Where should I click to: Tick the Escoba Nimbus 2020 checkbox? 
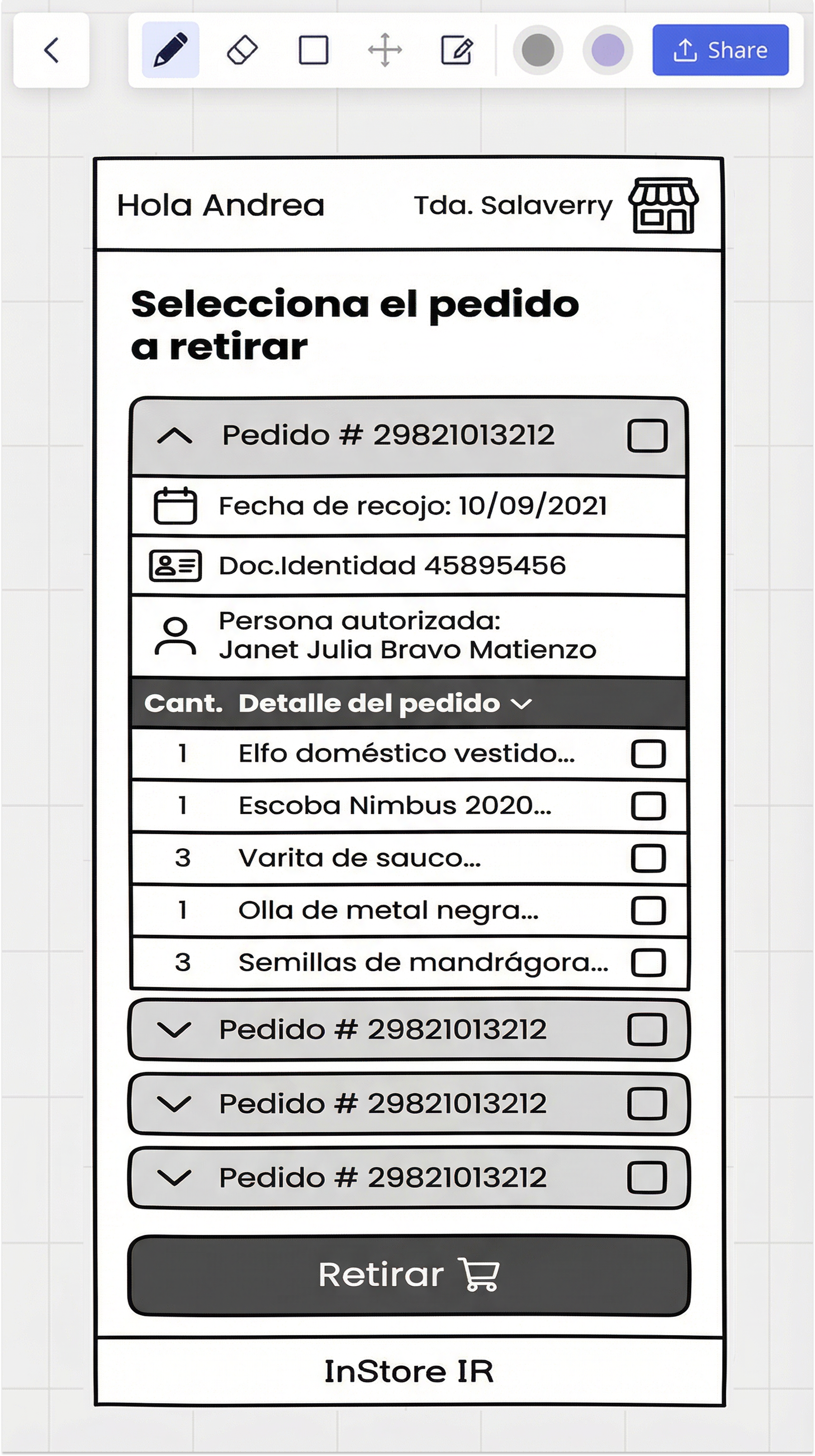[x=648, y=806]
